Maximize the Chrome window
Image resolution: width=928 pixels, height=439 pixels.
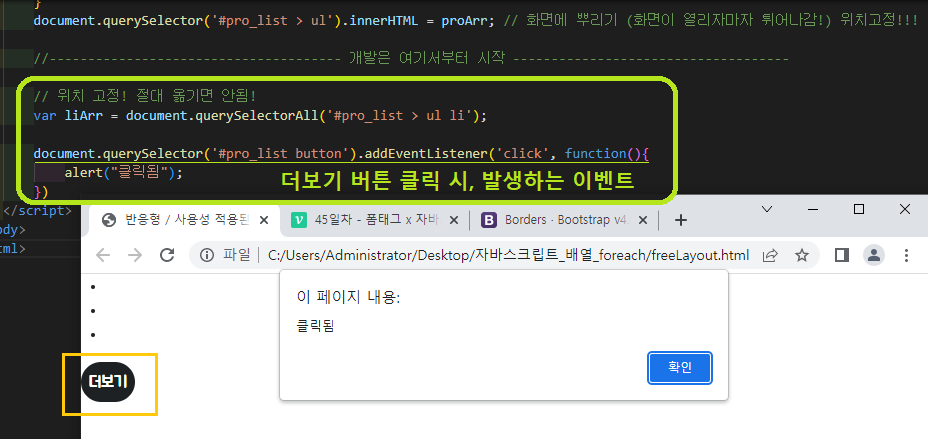pos(859,209)
